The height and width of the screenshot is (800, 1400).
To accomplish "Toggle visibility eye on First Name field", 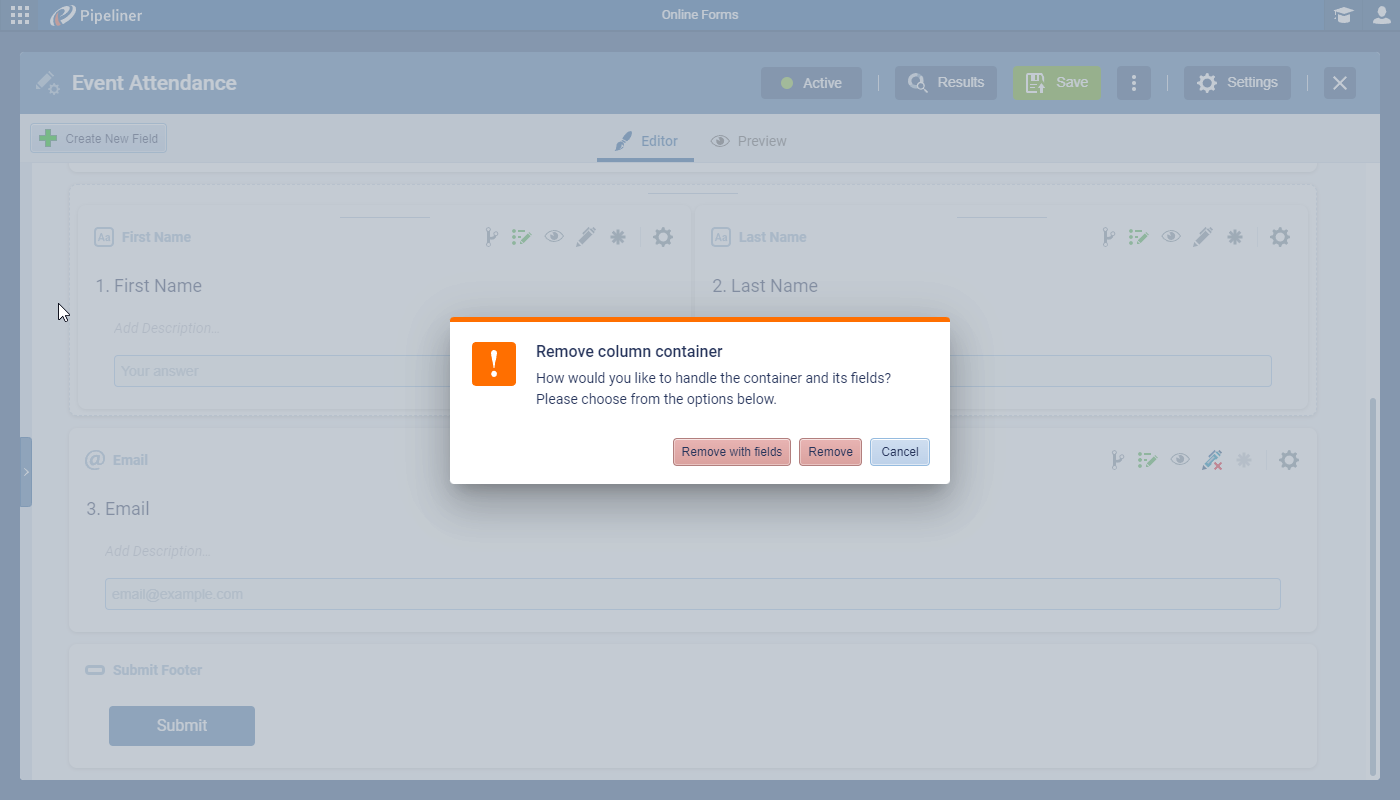I will coord(554,237).
